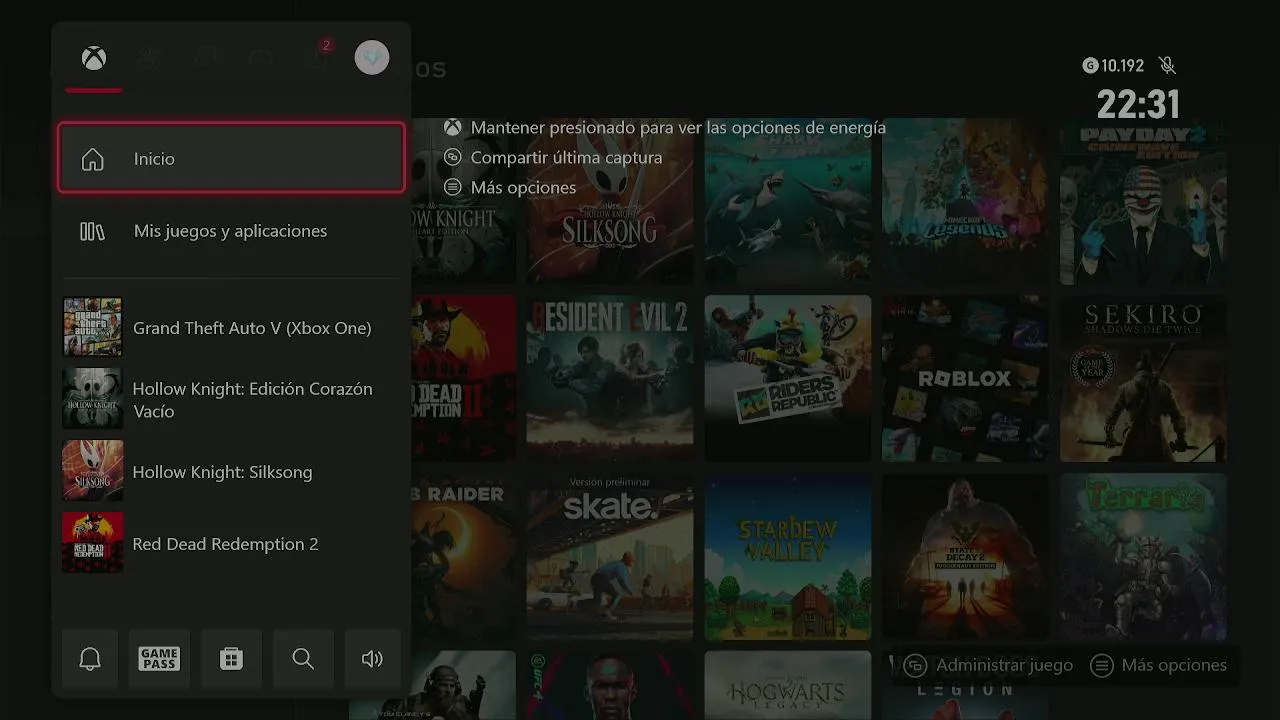Open the Resident Evil 2 tile
Image resolution: width=1280 pixels, height=720 pixels.
[x=610, y=378]
